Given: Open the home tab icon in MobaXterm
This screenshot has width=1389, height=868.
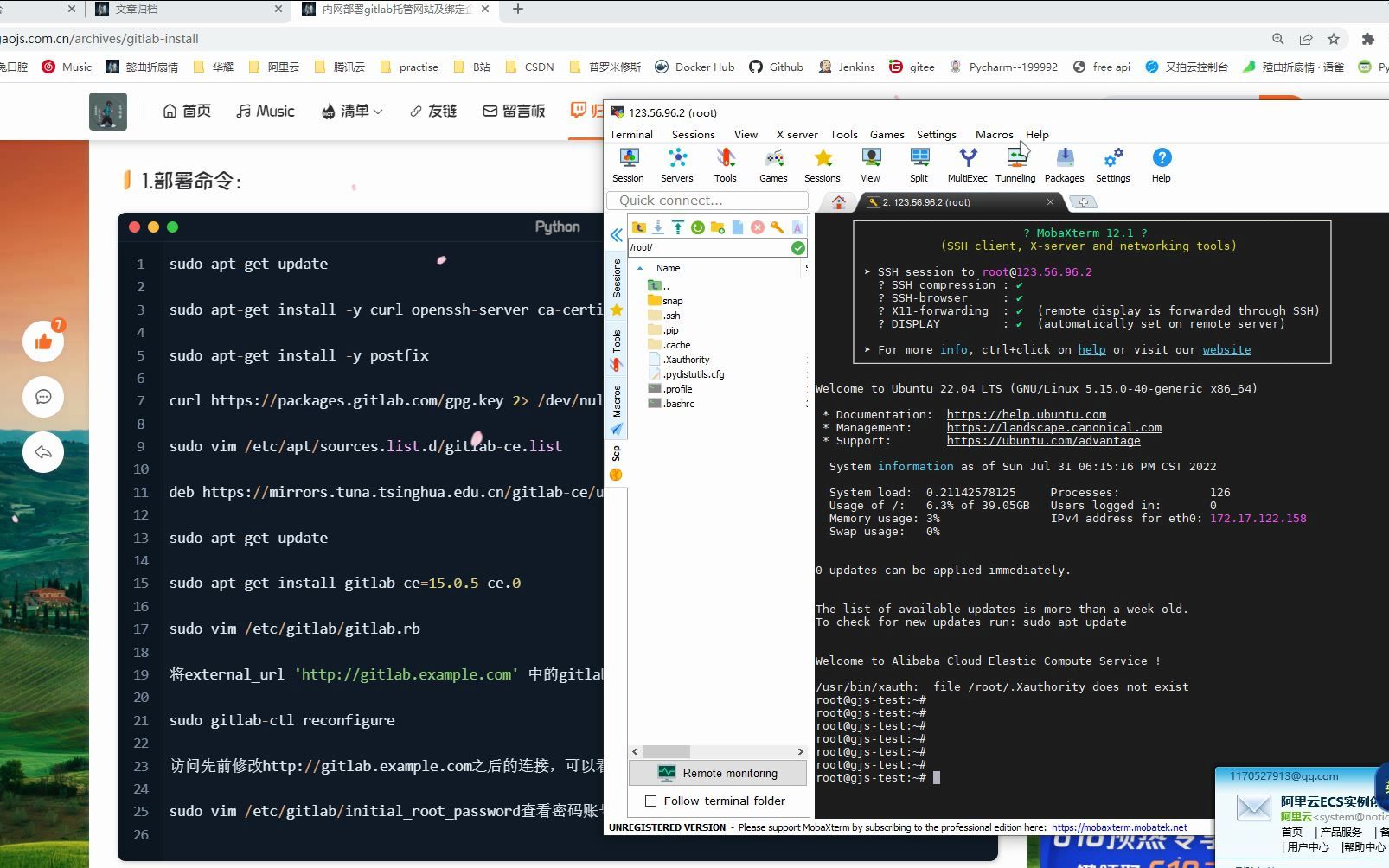Looking at the screenshot, I should tap(838, 202).
